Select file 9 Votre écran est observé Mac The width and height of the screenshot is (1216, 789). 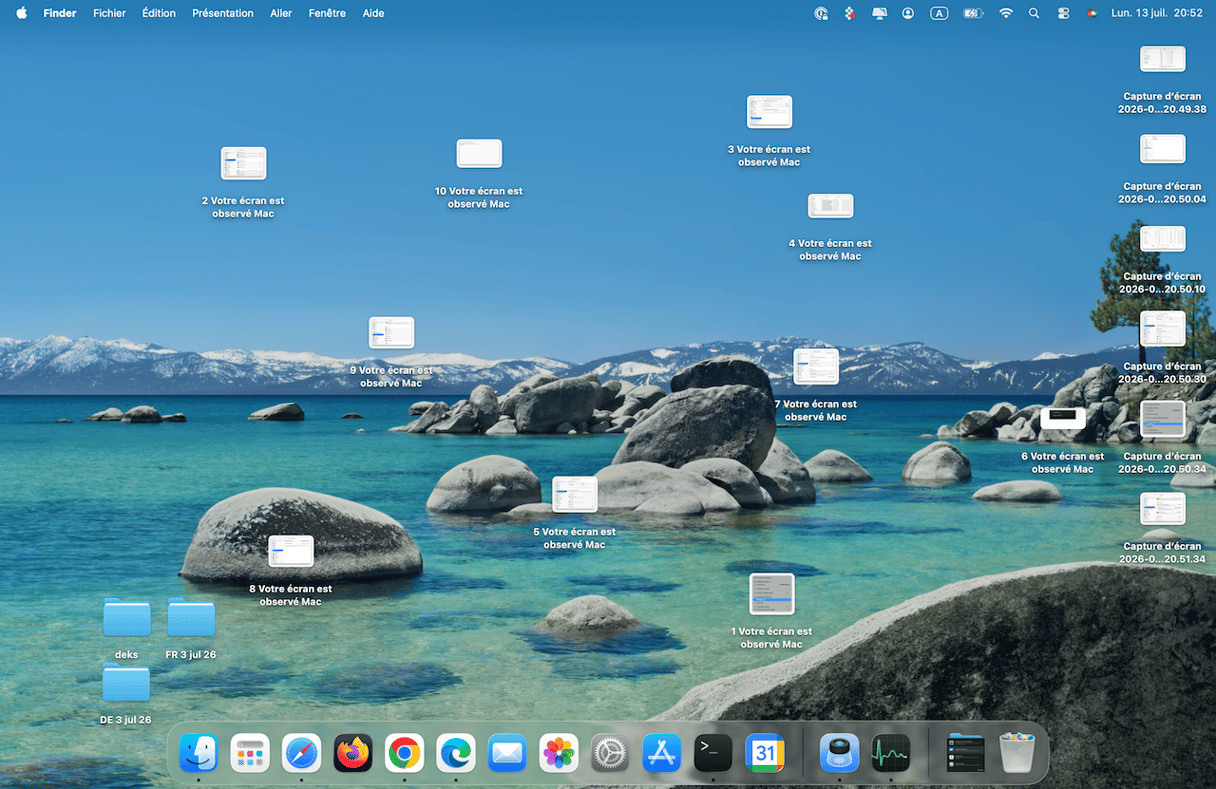point(391,332)
